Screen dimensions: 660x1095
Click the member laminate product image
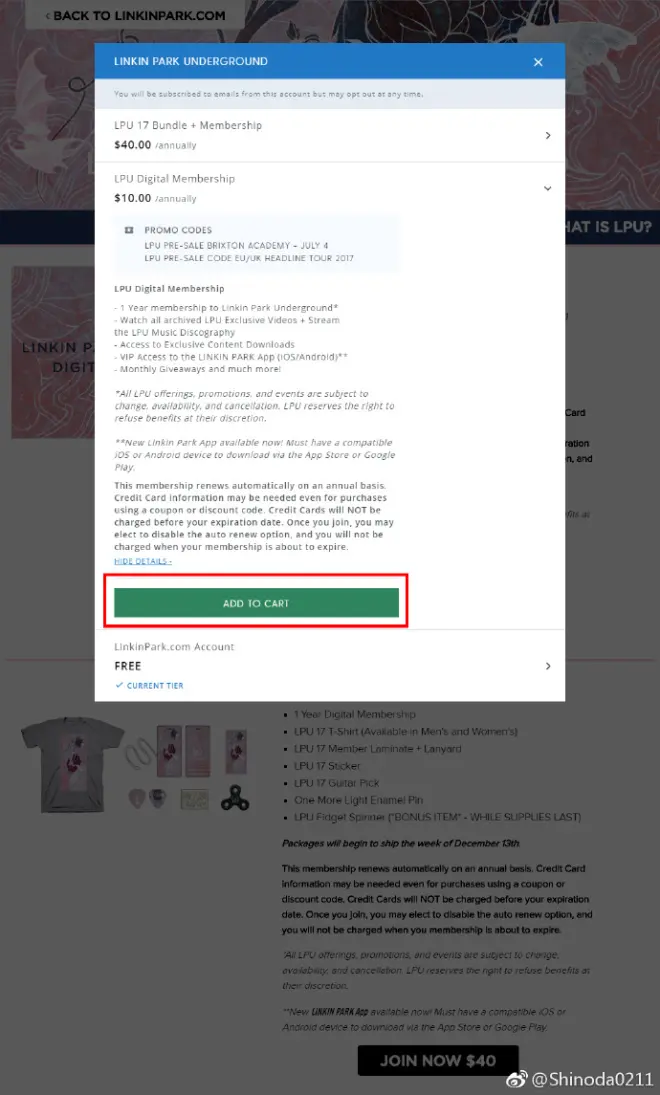[x=183, y=751]
